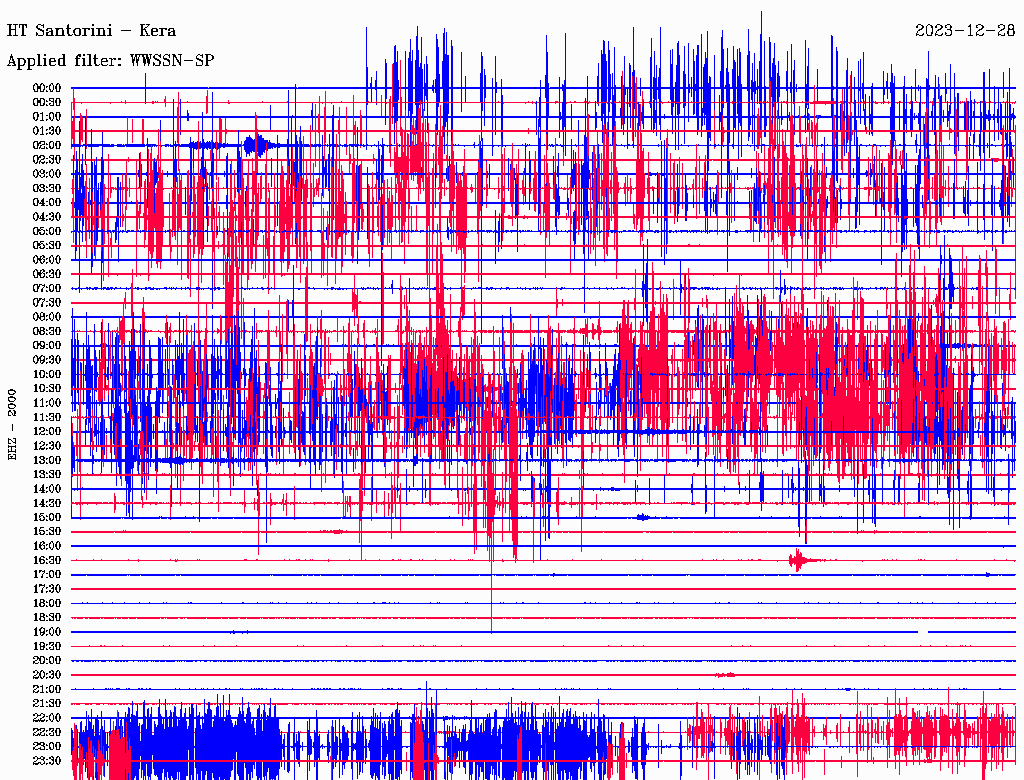Click the 10:00 time label
The width and height of the screenshot is (1024, 780).
tap(47, 375)
